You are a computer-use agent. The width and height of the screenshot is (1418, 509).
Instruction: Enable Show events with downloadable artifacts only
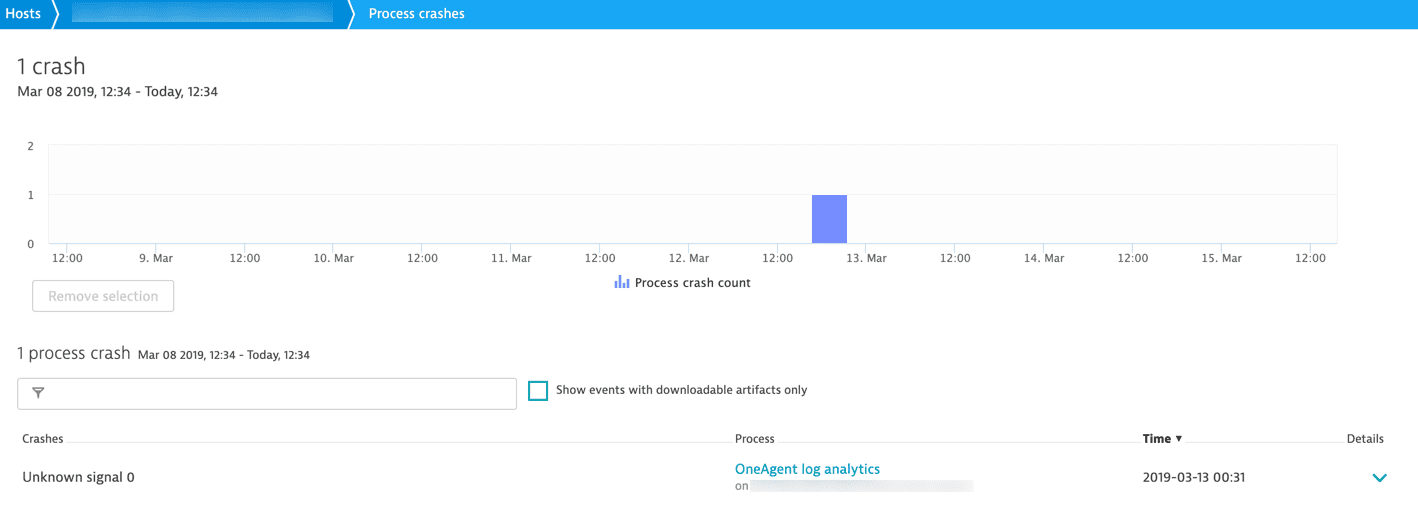pyautogui.click(x=538, y=391)
